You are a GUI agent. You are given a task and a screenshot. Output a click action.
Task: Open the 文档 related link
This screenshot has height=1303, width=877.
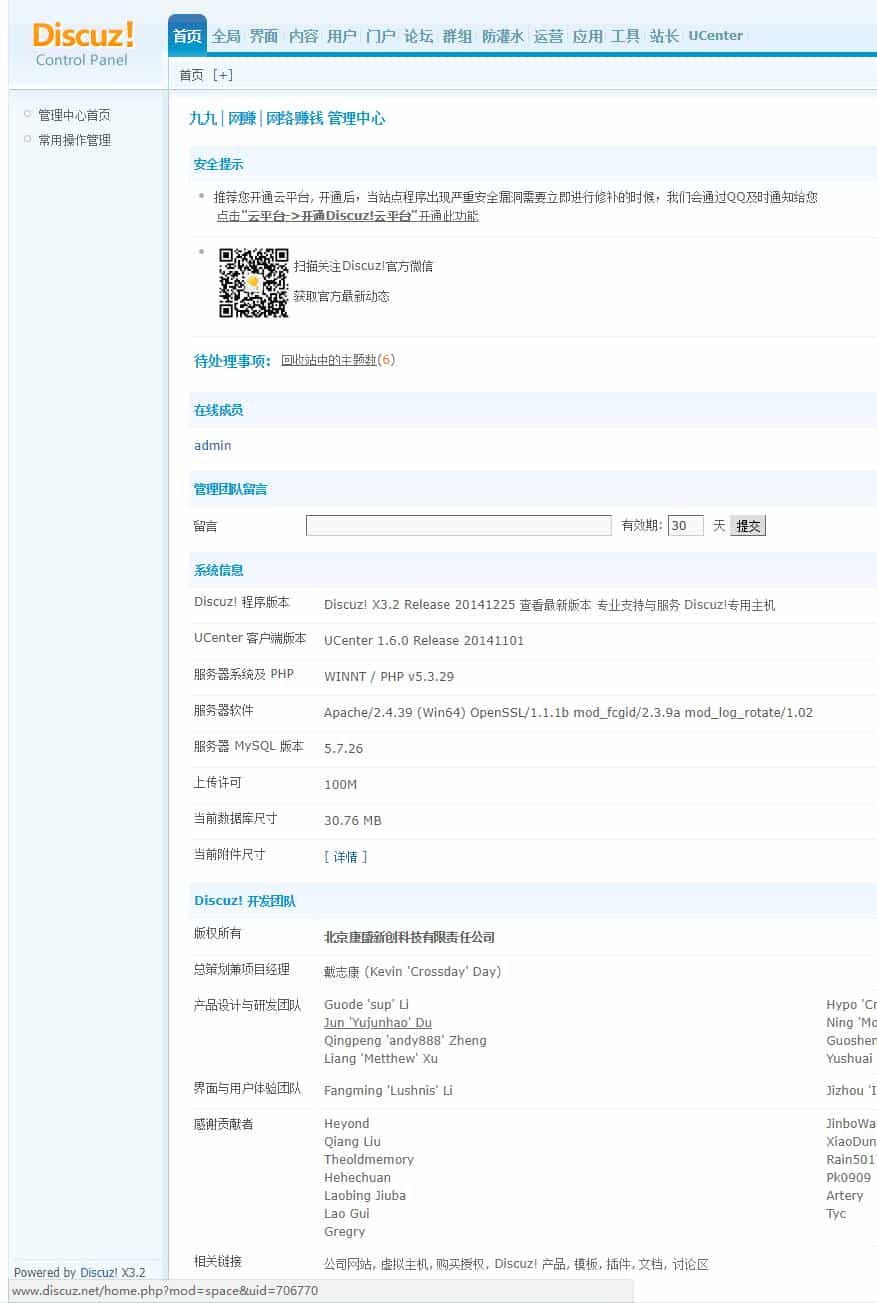650,1265
